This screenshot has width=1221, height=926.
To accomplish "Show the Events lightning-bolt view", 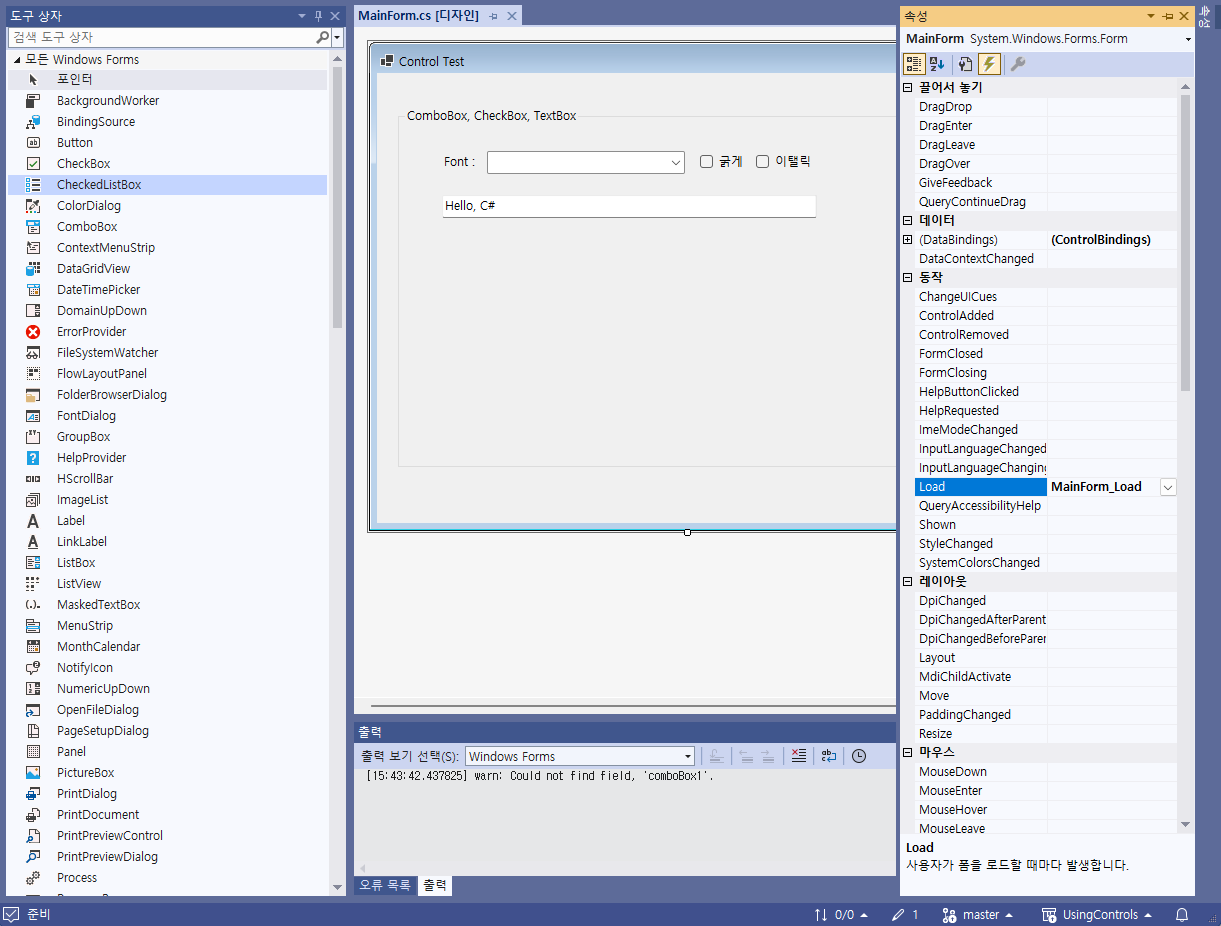I will click(x=989, y=64).
